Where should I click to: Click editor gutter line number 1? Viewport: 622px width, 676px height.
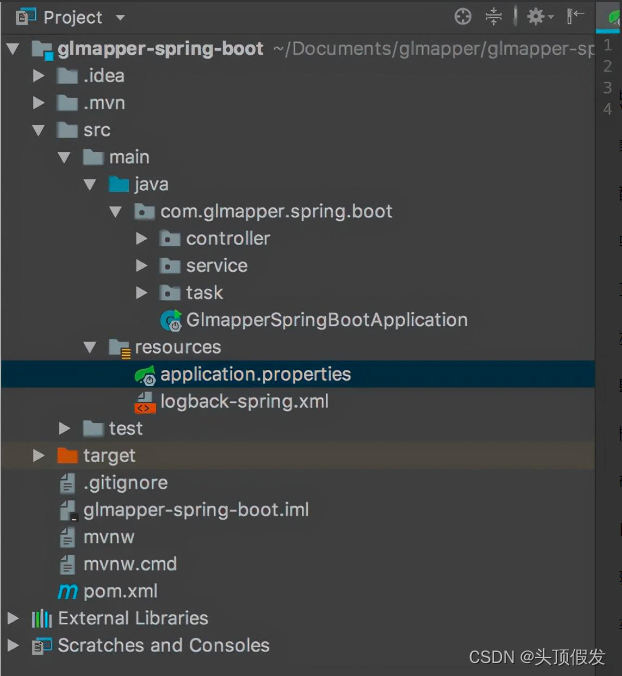(608, 45)
